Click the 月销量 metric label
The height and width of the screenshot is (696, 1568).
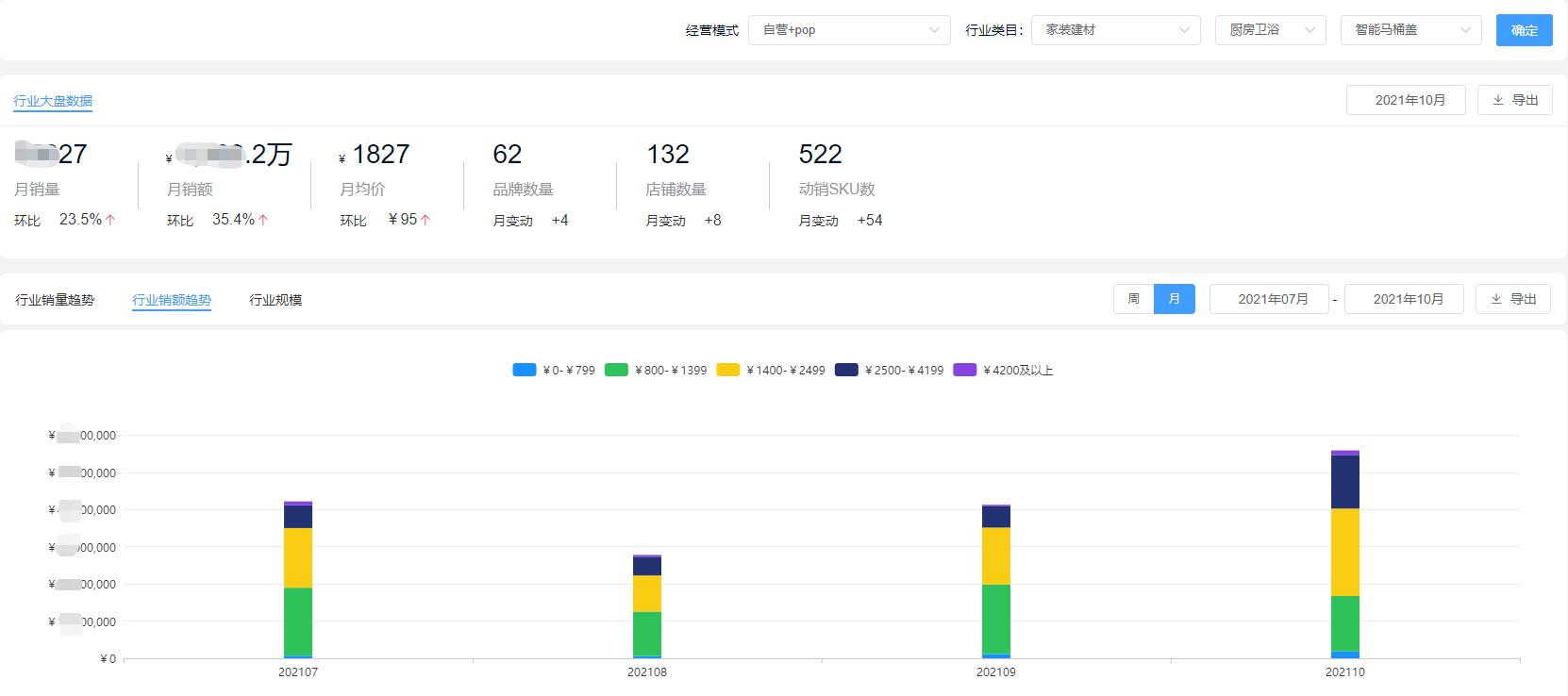coord(37,190)
